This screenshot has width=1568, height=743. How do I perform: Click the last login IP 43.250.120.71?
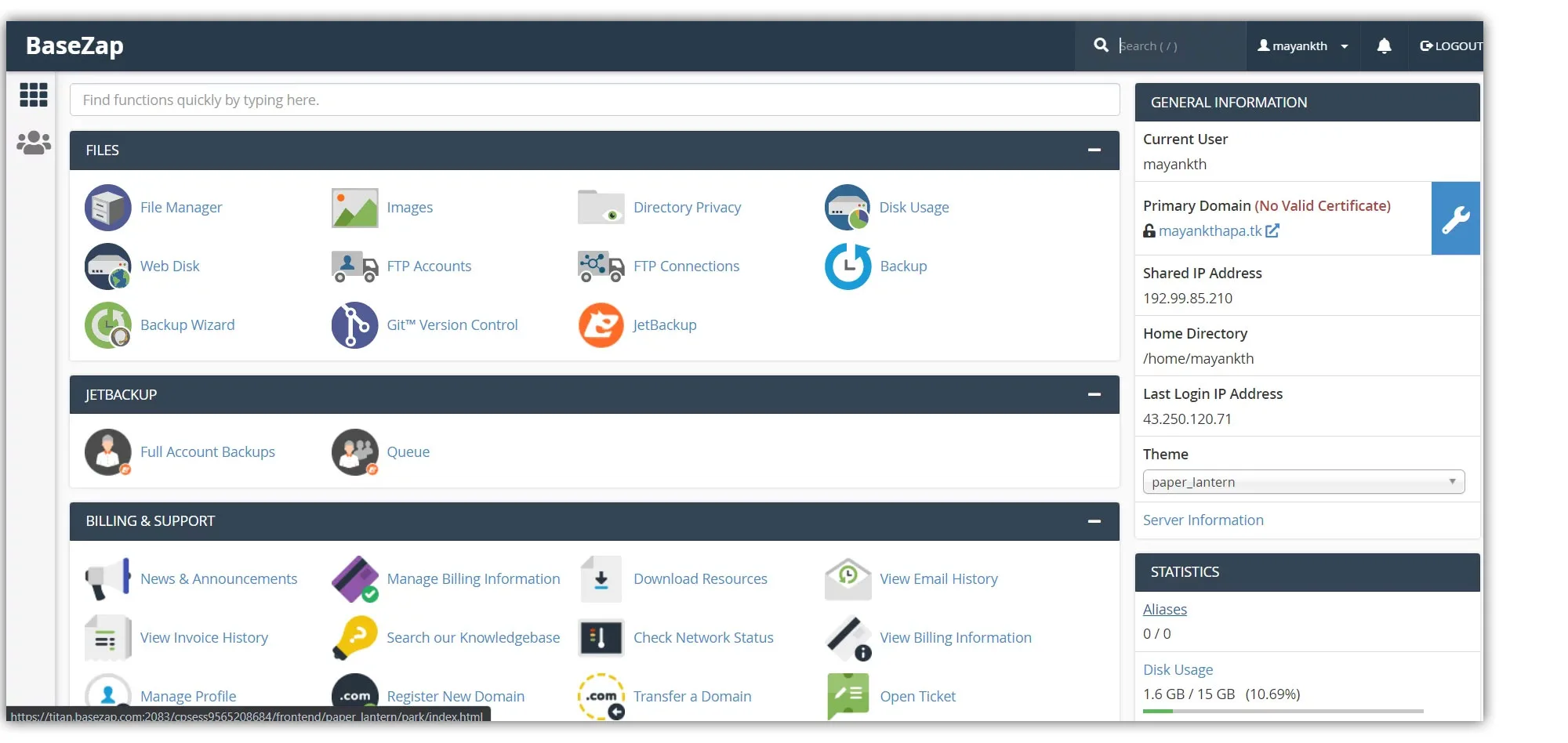(x=1187, y=419)
